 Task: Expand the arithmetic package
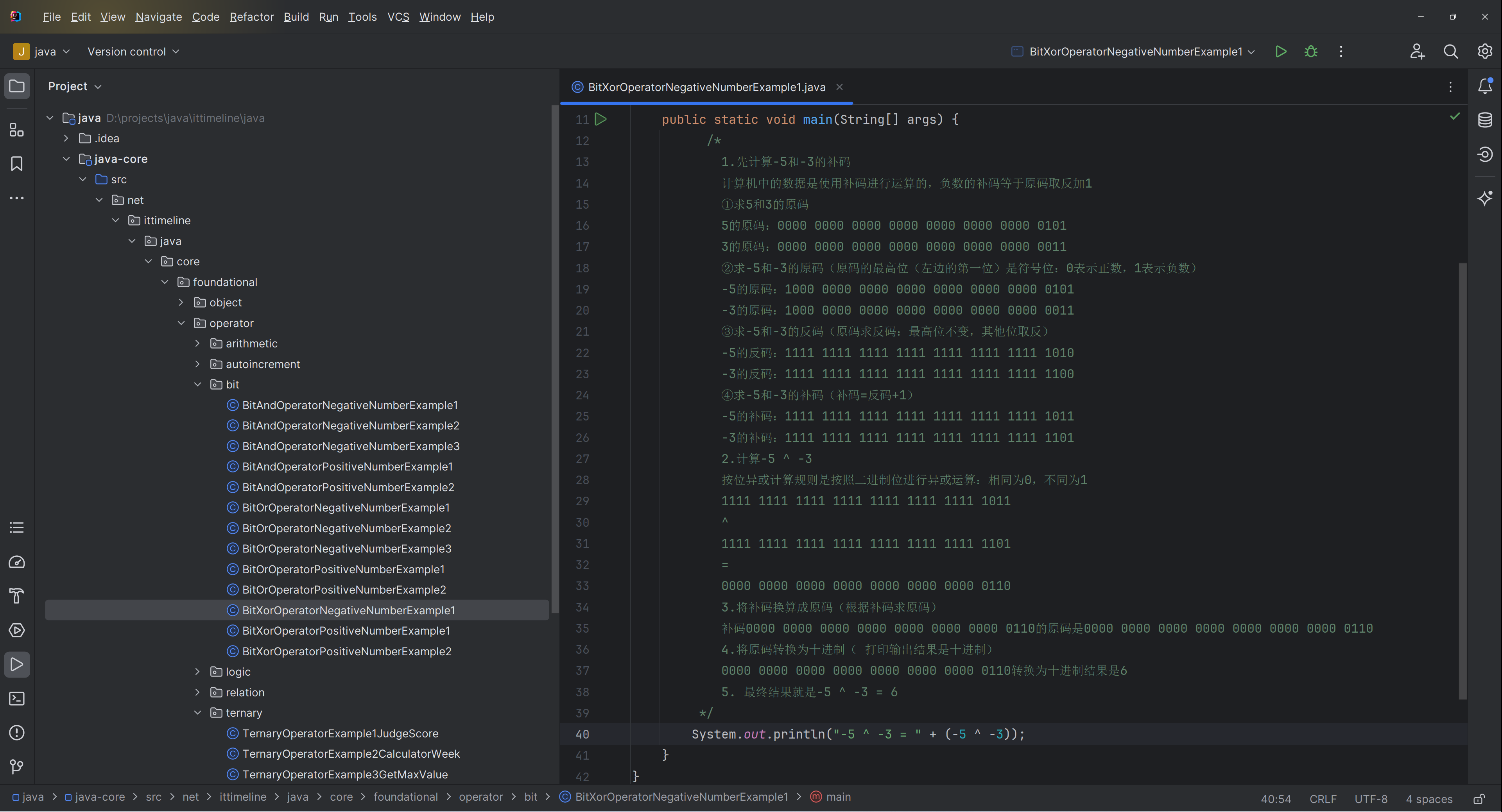[x=198, y=343]
